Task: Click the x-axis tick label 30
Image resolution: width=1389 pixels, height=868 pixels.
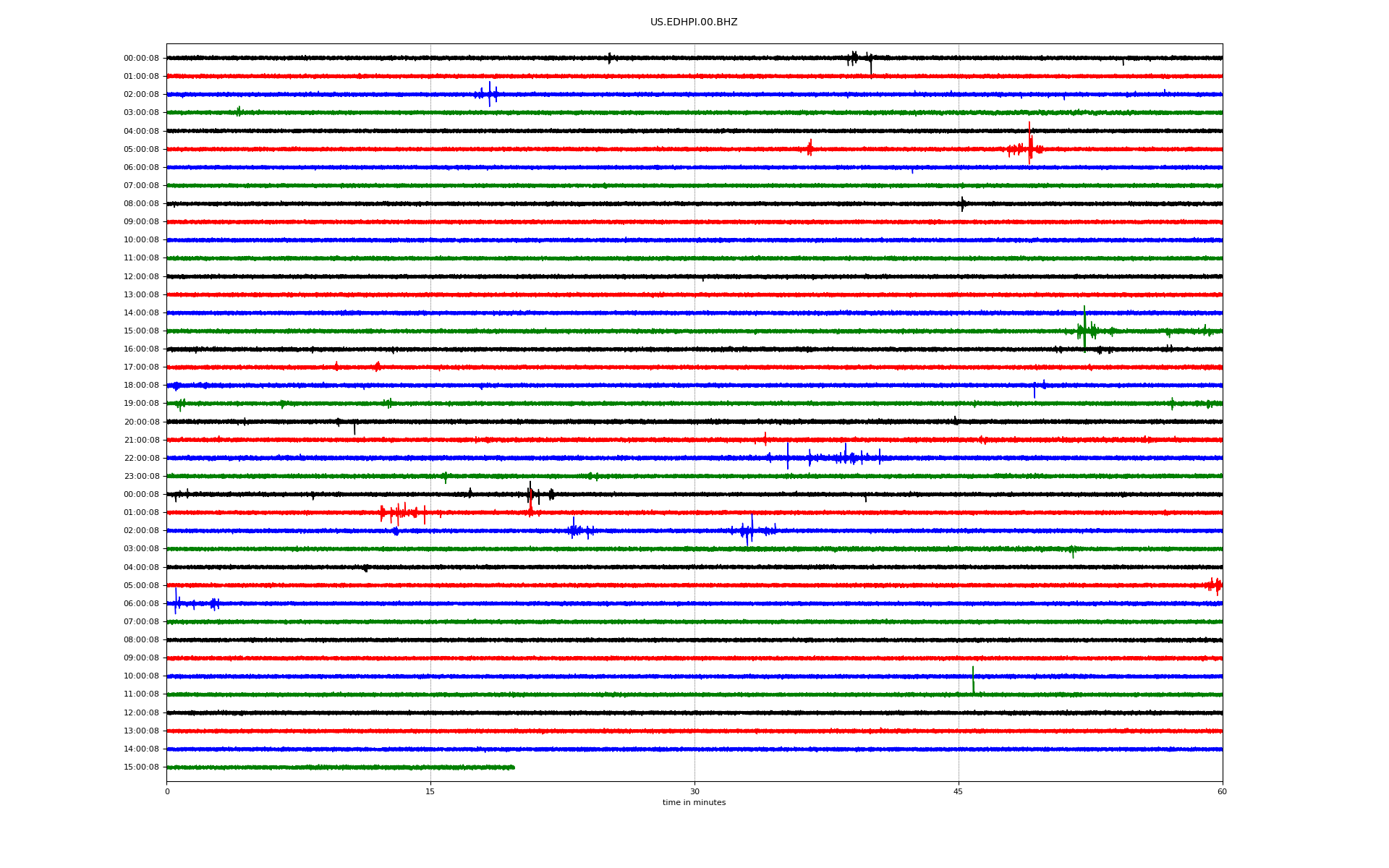Action: [x=694, y=791]
